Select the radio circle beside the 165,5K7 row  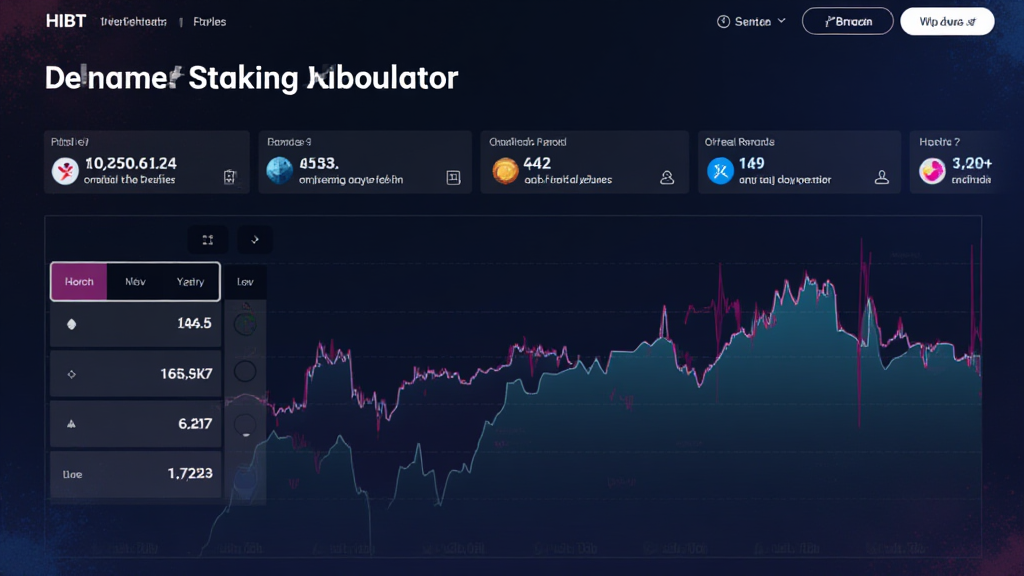[x=245, y=372]
